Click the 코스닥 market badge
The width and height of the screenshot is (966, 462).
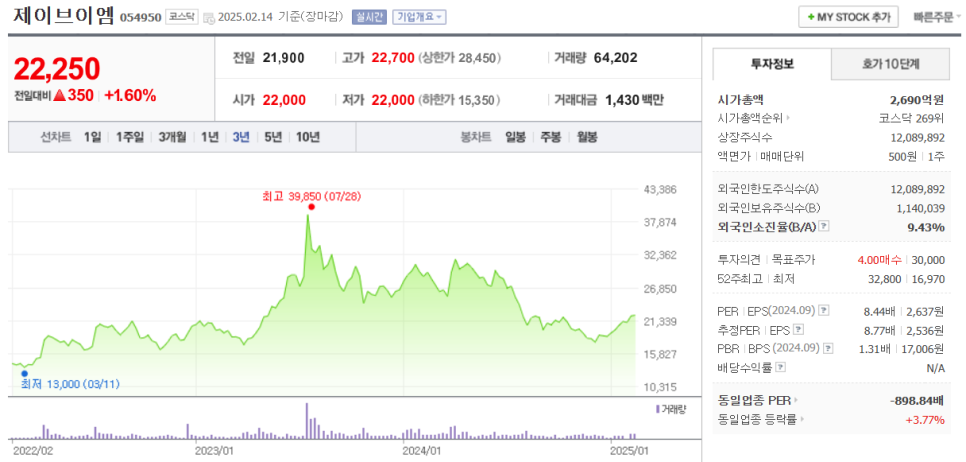pos(182,17)
